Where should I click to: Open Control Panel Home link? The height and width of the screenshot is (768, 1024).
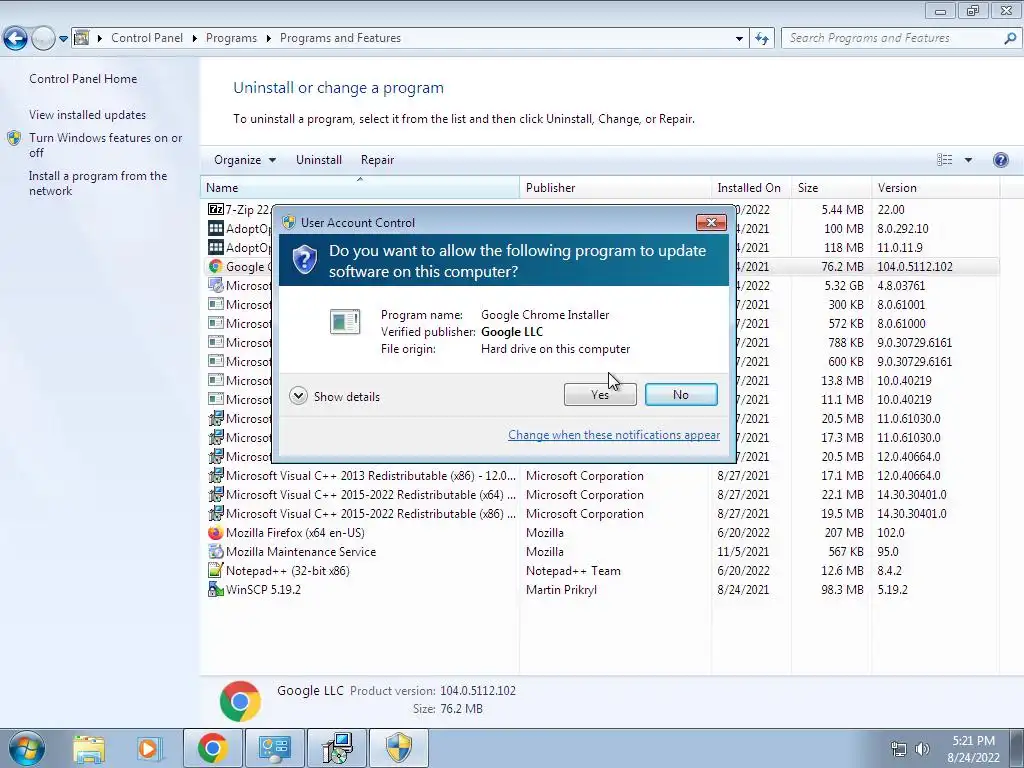click(83, 78)
